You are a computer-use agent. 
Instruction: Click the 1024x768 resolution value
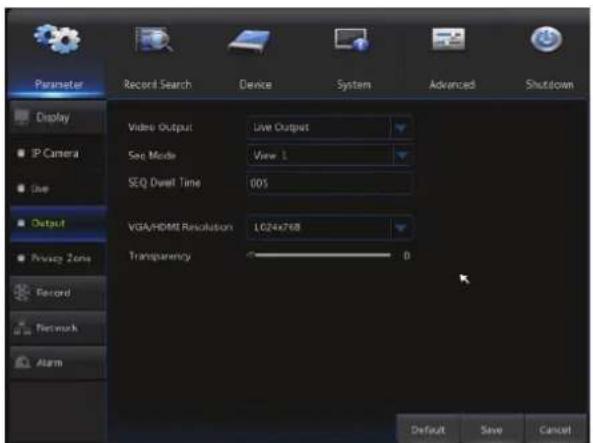[276, 227]
